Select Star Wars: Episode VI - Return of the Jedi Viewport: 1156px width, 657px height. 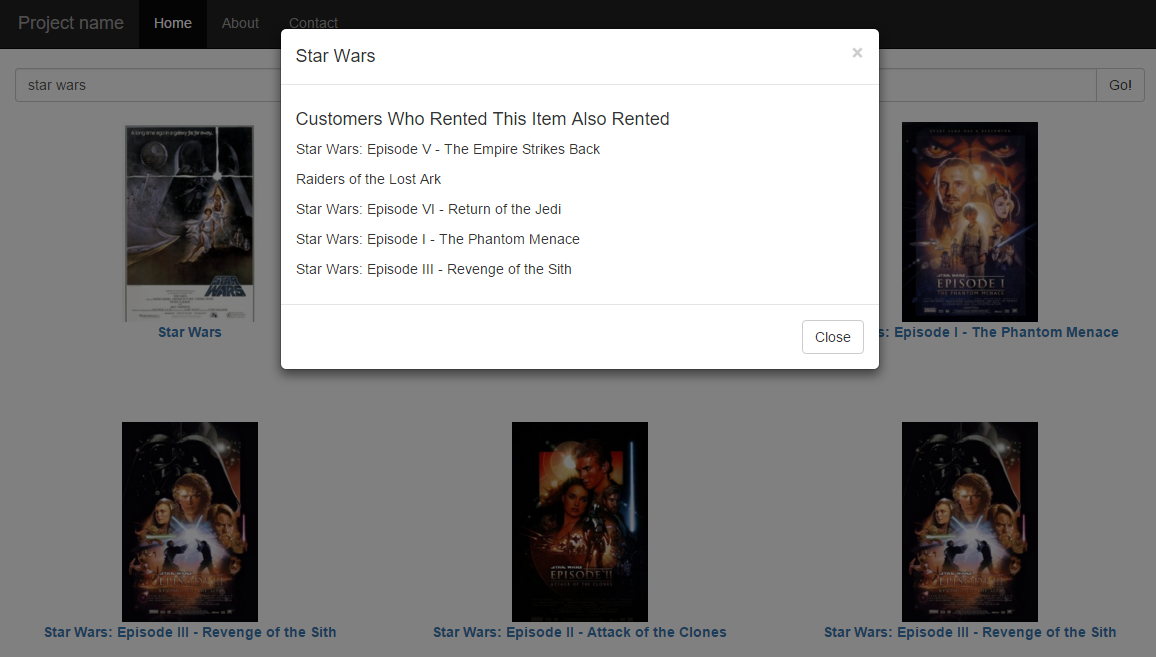[x=428, y=209]
